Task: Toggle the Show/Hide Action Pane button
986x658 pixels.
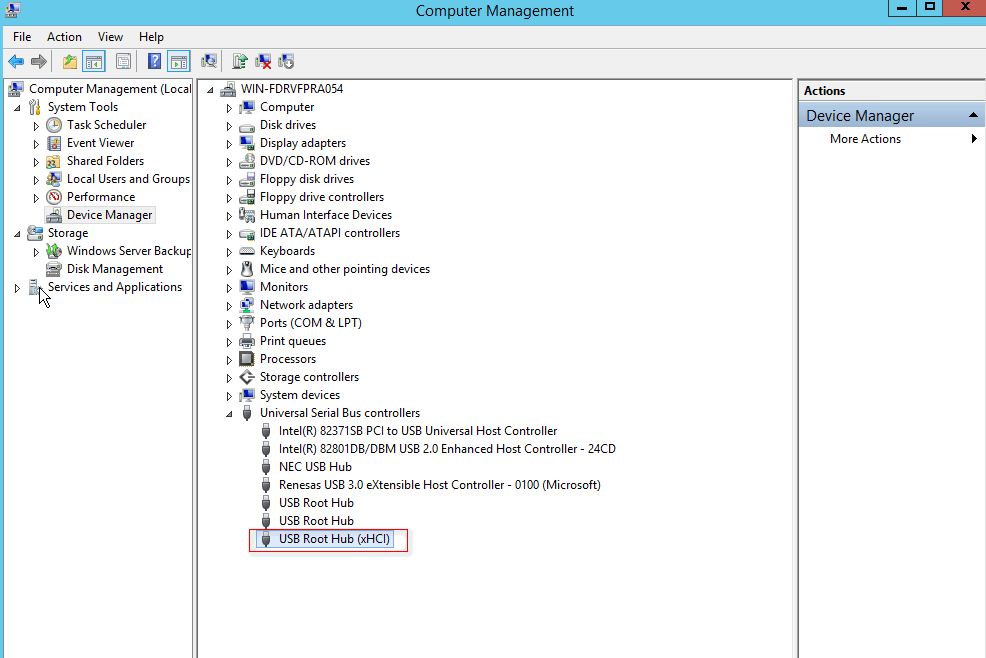Action: click(x=179, y=62)
